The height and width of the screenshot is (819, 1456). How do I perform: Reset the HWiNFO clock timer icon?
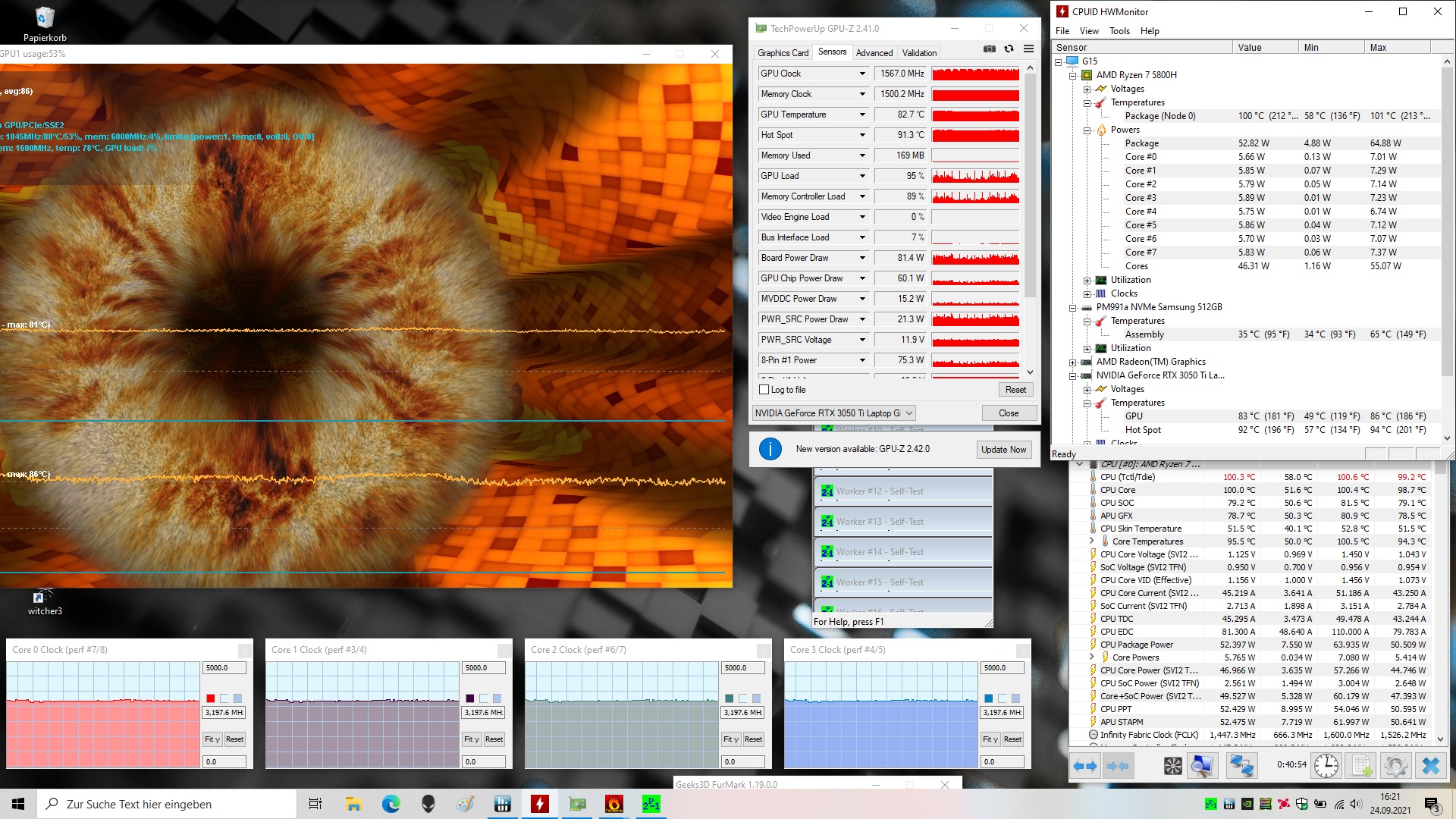click(1326, 766)
